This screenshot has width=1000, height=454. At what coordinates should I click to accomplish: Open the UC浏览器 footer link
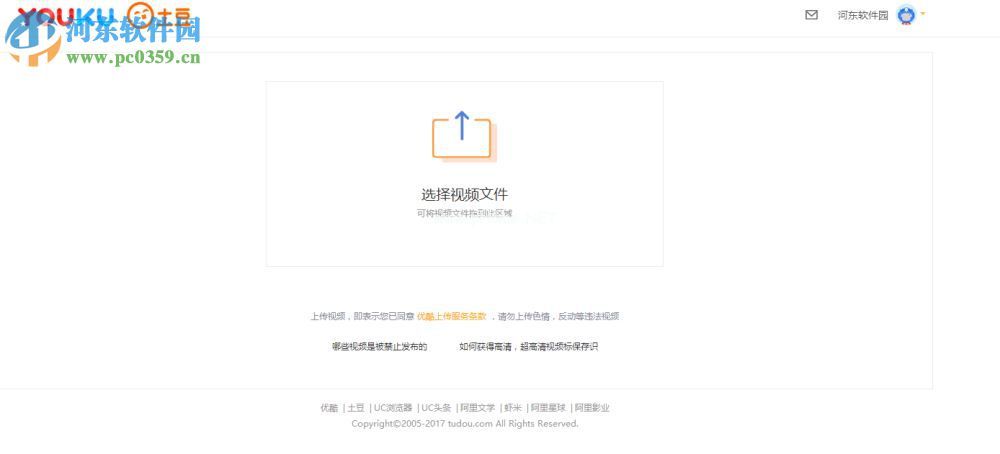pyautogui.click(x=393, y=408)
